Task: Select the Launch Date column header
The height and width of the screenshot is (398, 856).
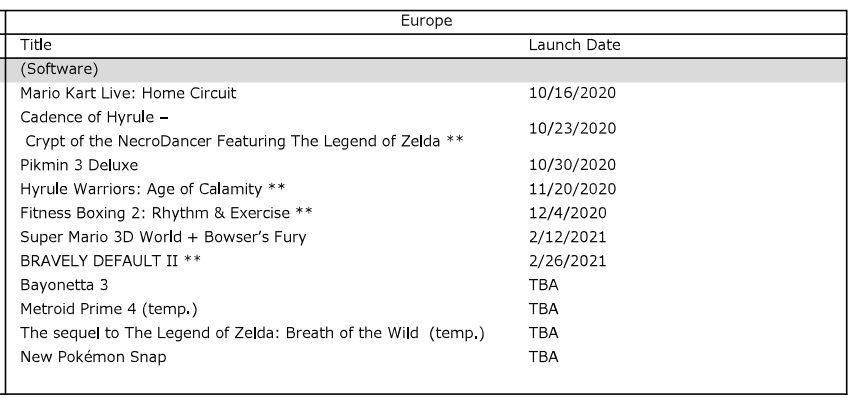Action: (x=574, y=45)
